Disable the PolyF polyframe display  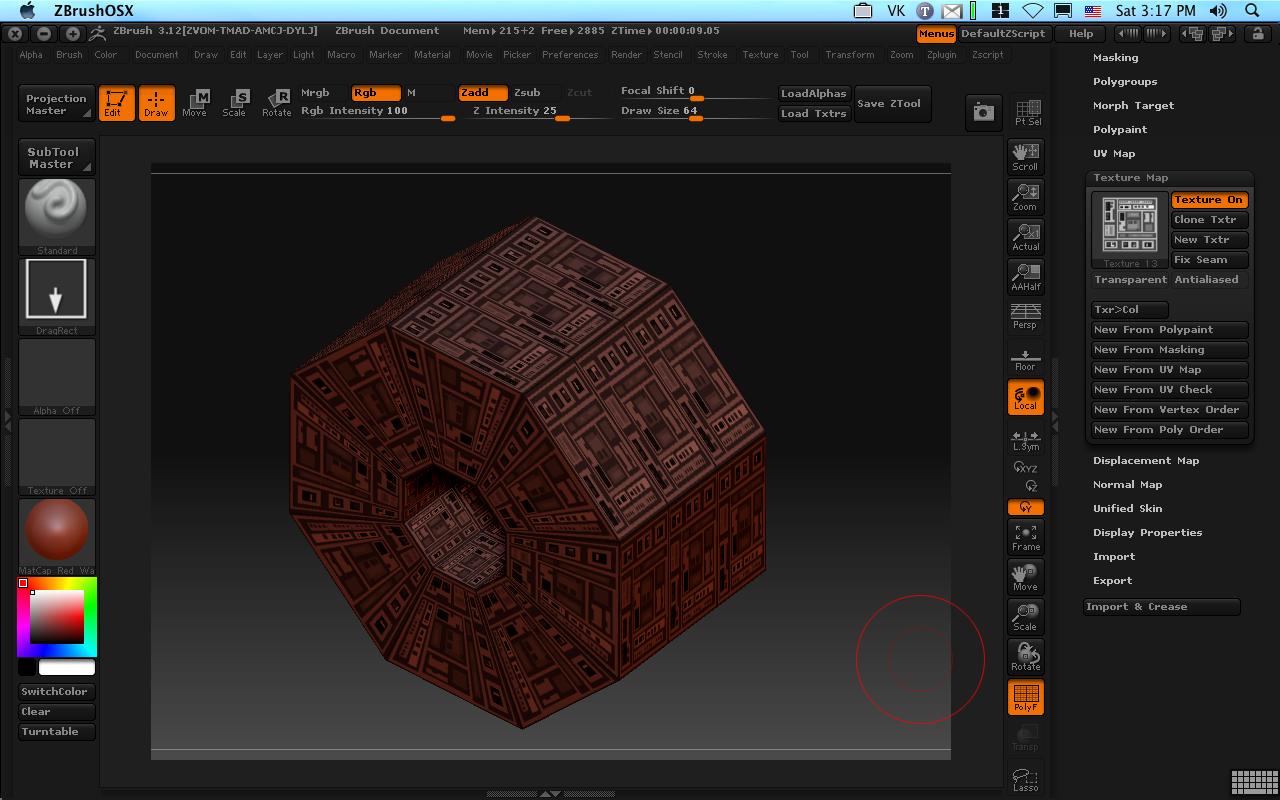click(x=1025, y=697)
